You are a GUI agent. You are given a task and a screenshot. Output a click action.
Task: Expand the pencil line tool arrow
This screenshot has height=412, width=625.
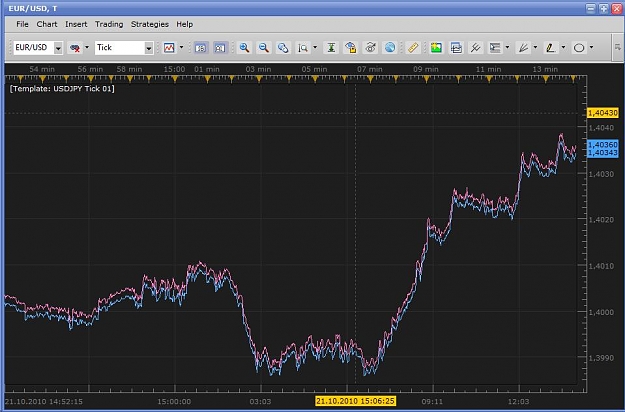coord(563,47)
